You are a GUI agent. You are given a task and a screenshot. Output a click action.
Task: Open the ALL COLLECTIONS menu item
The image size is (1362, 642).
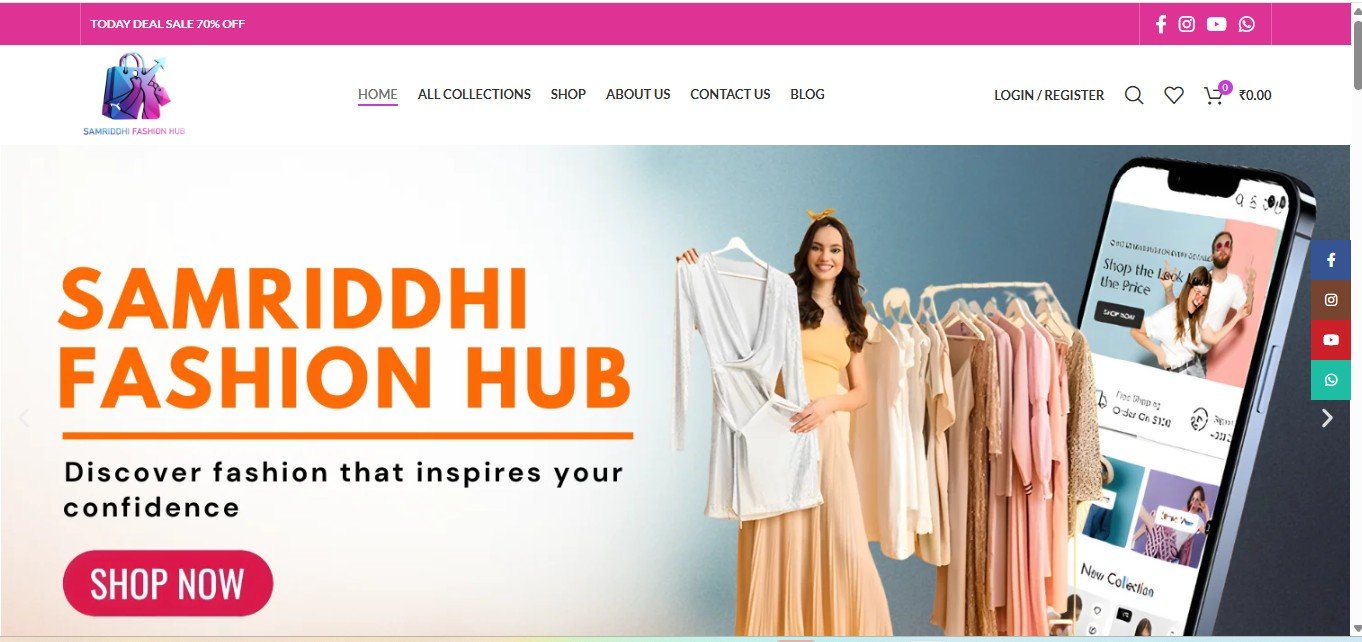(x=474, y=94)
